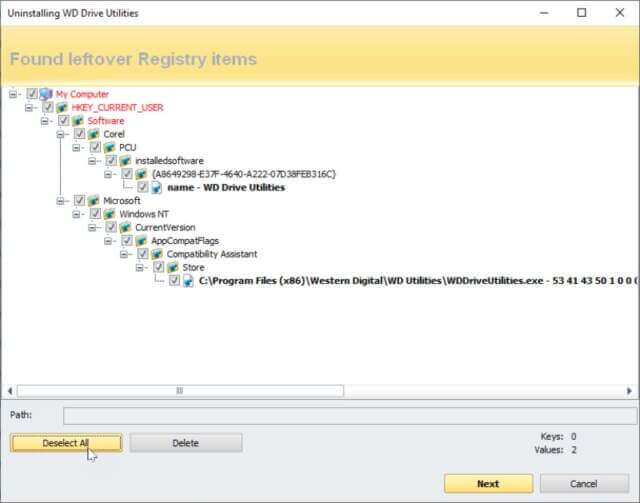
Task: Toggle the installedsoftware checkbox
Action: [x=111, y=160]
